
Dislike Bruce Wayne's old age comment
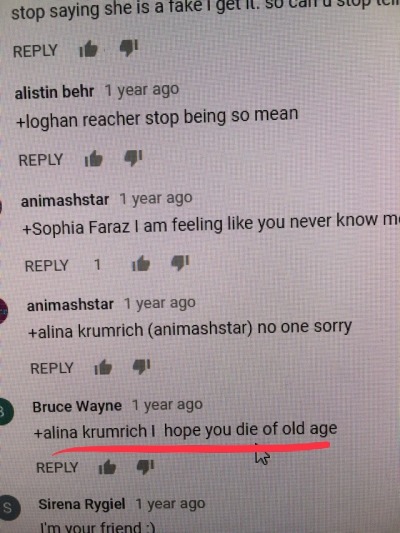[145, 466]
